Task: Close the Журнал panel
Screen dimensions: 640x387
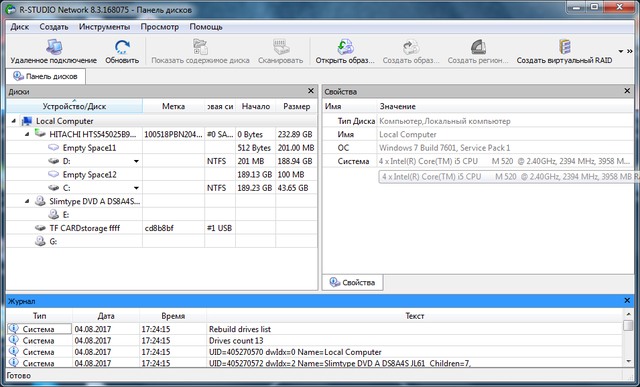Action: [627, 301]
